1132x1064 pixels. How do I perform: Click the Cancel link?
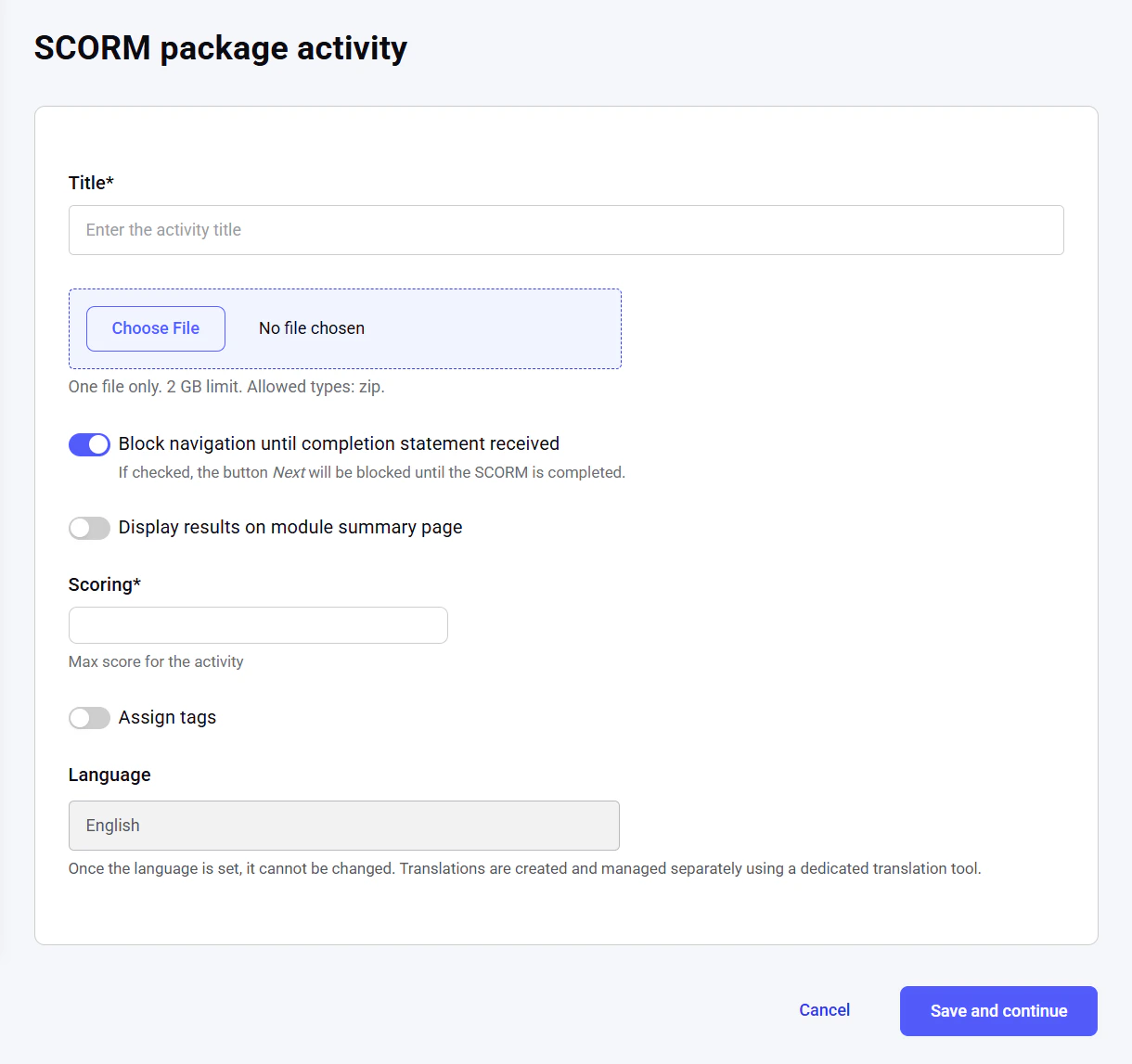pos(824,1010)
